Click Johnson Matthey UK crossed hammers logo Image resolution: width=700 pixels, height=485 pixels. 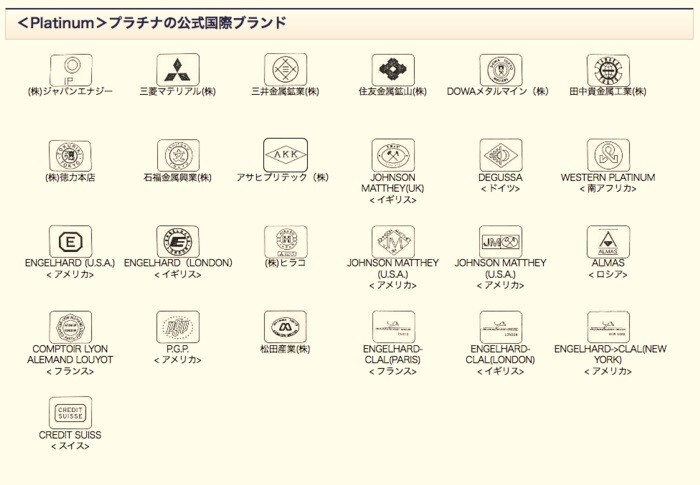(x=393, y=155)
